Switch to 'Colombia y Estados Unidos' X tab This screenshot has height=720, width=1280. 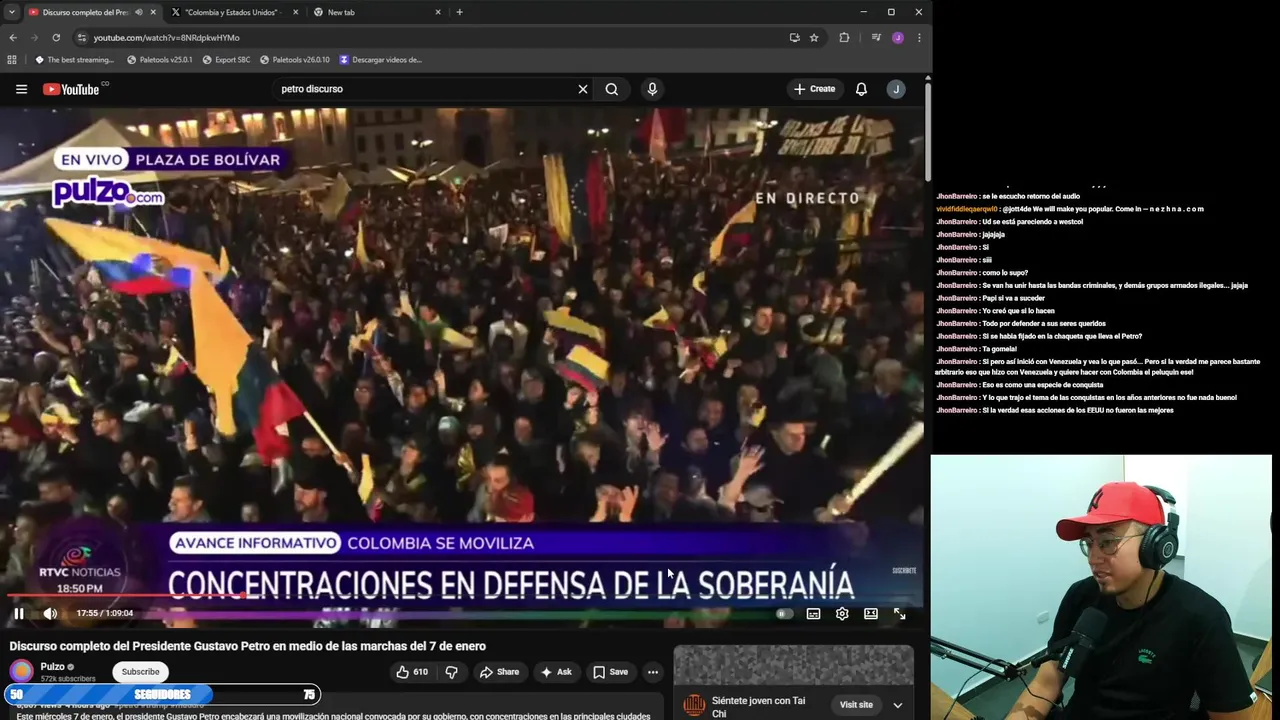[232, 12]
